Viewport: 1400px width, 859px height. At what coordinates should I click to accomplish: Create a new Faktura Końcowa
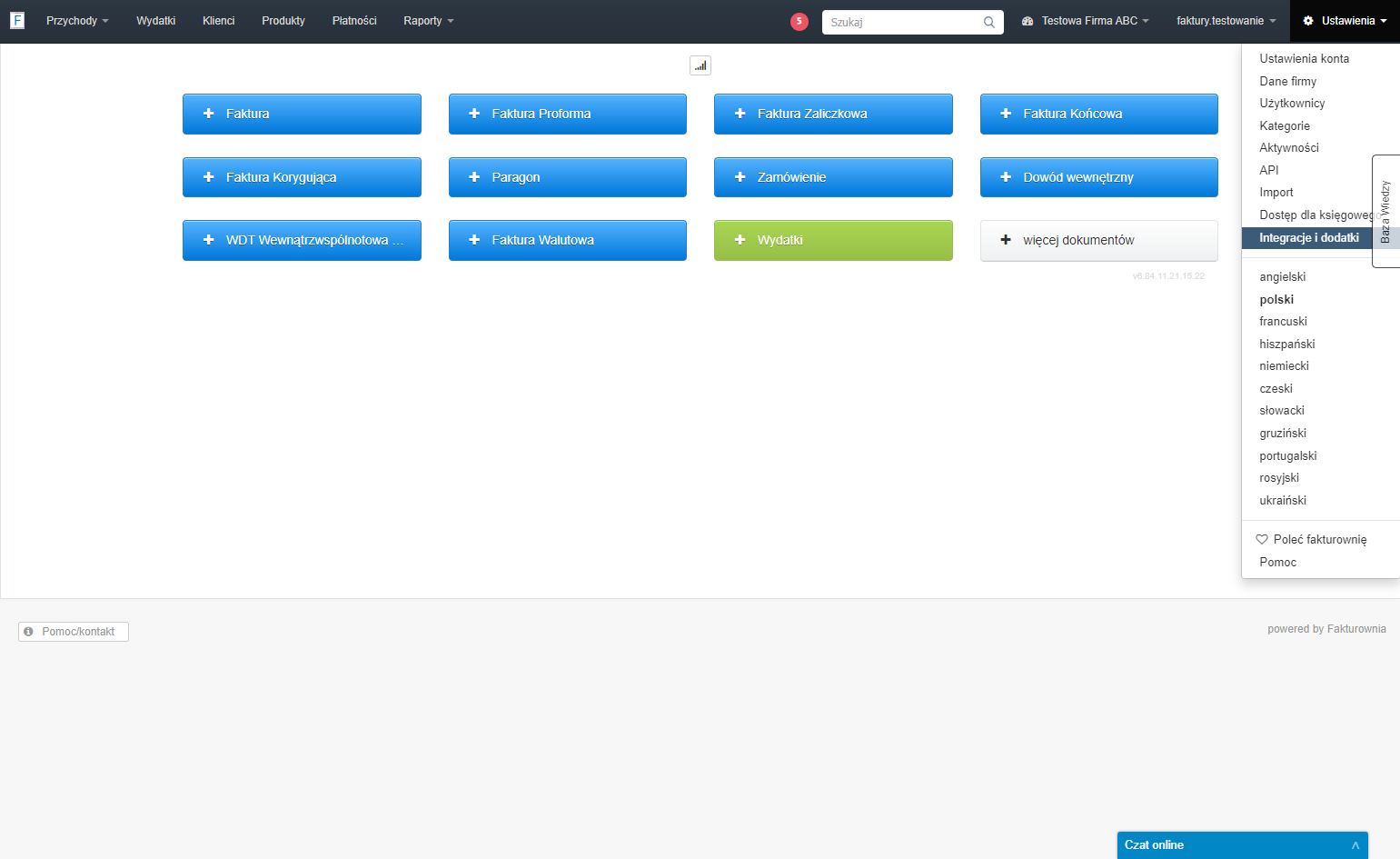click(x=1099, y=114)
